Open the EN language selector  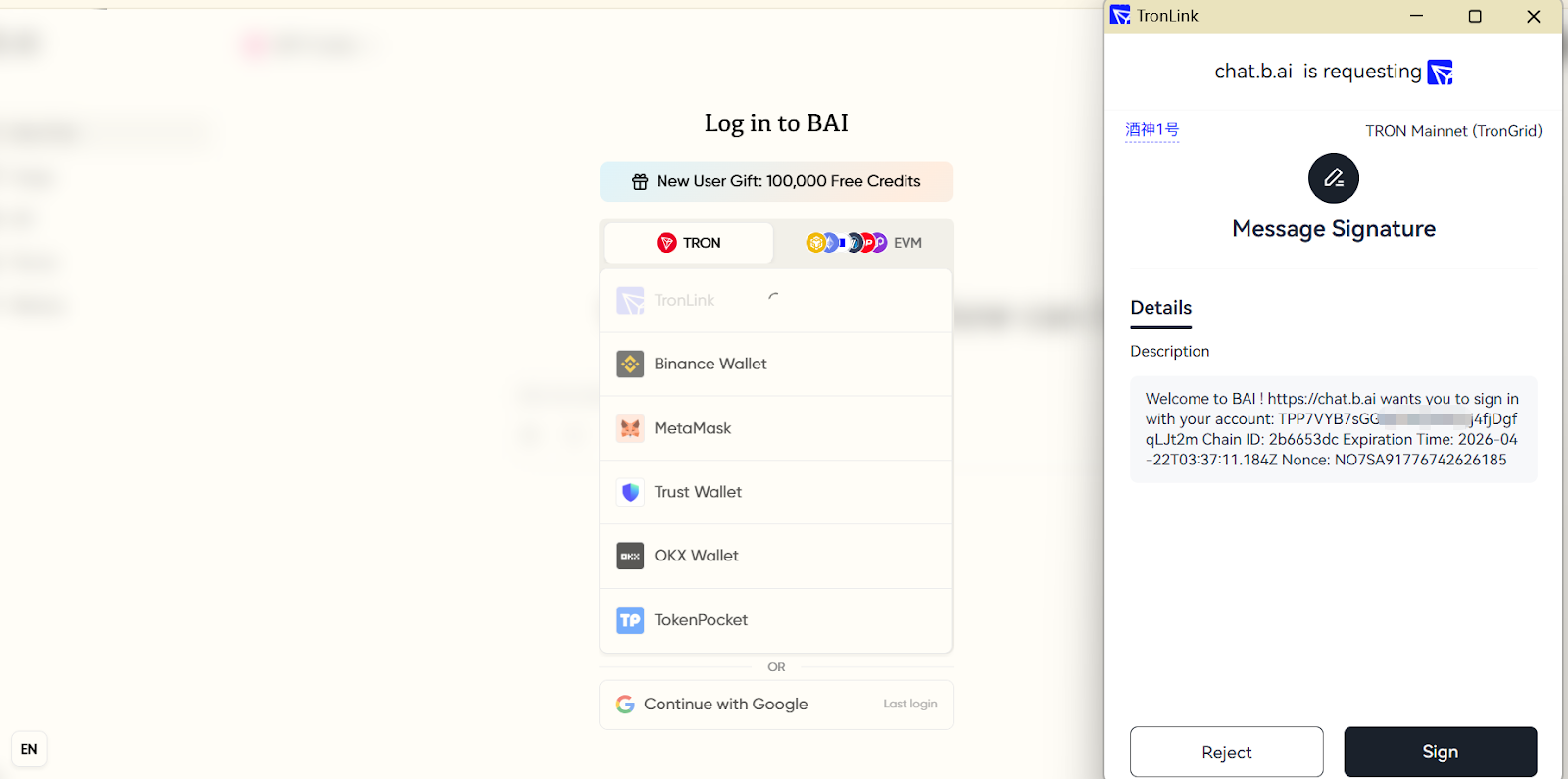[29, 749]
